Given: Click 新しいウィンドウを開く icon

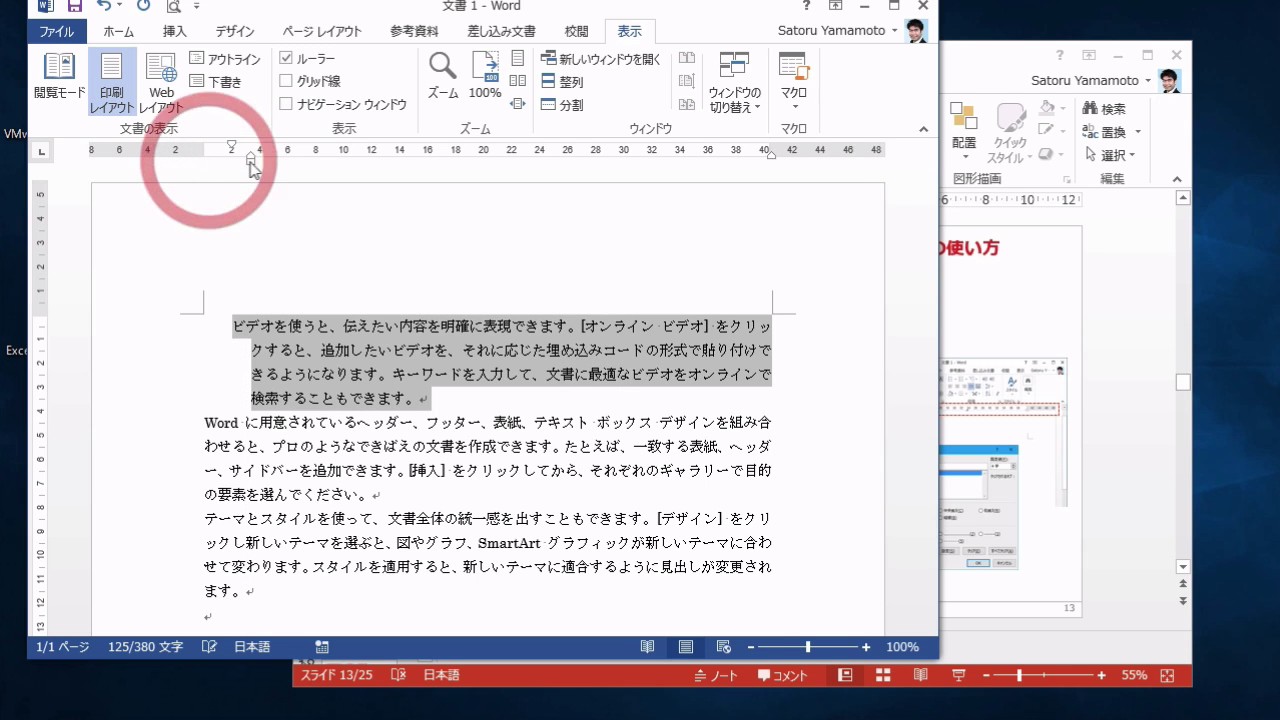Looking at the screenshot, I should pyautogui.click(x=548, y=59).
